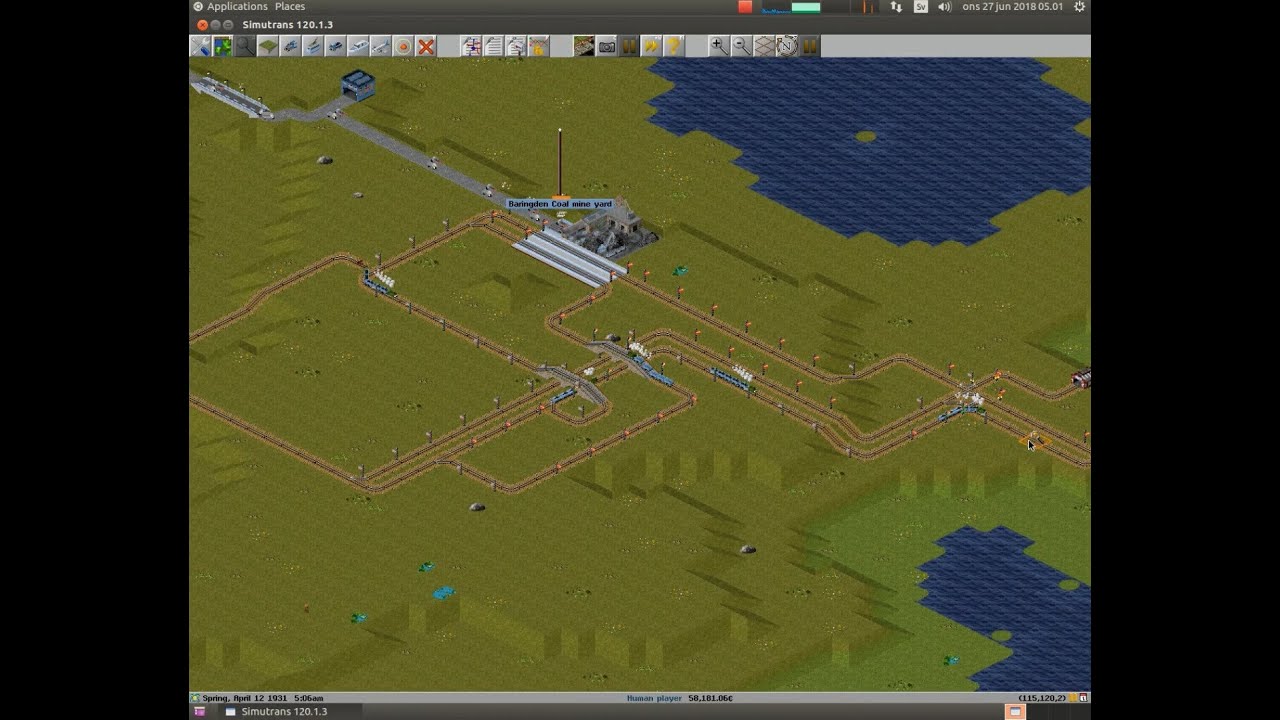The height and width of the screenshot is (720, 1280).
Task: Open the minimap display tool
Action: (x=223, y=46)
